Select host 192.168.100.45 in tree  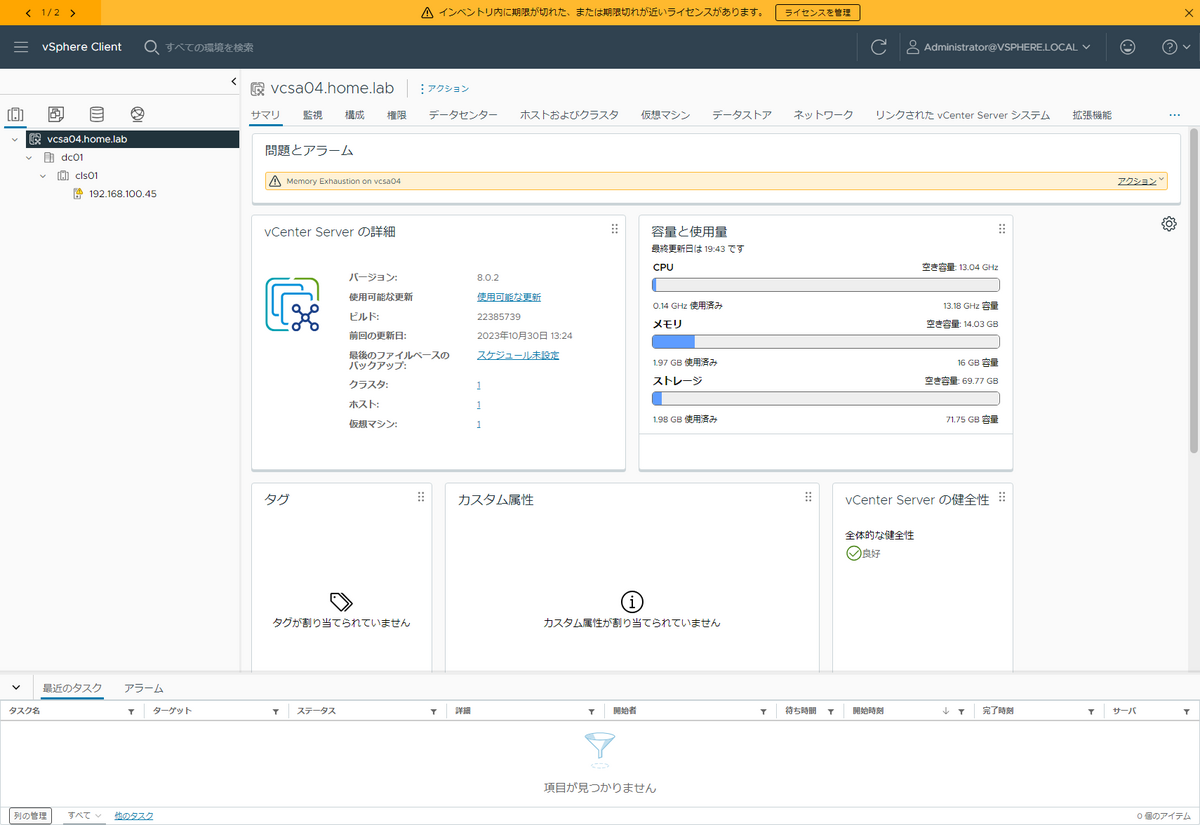point(122,193)
